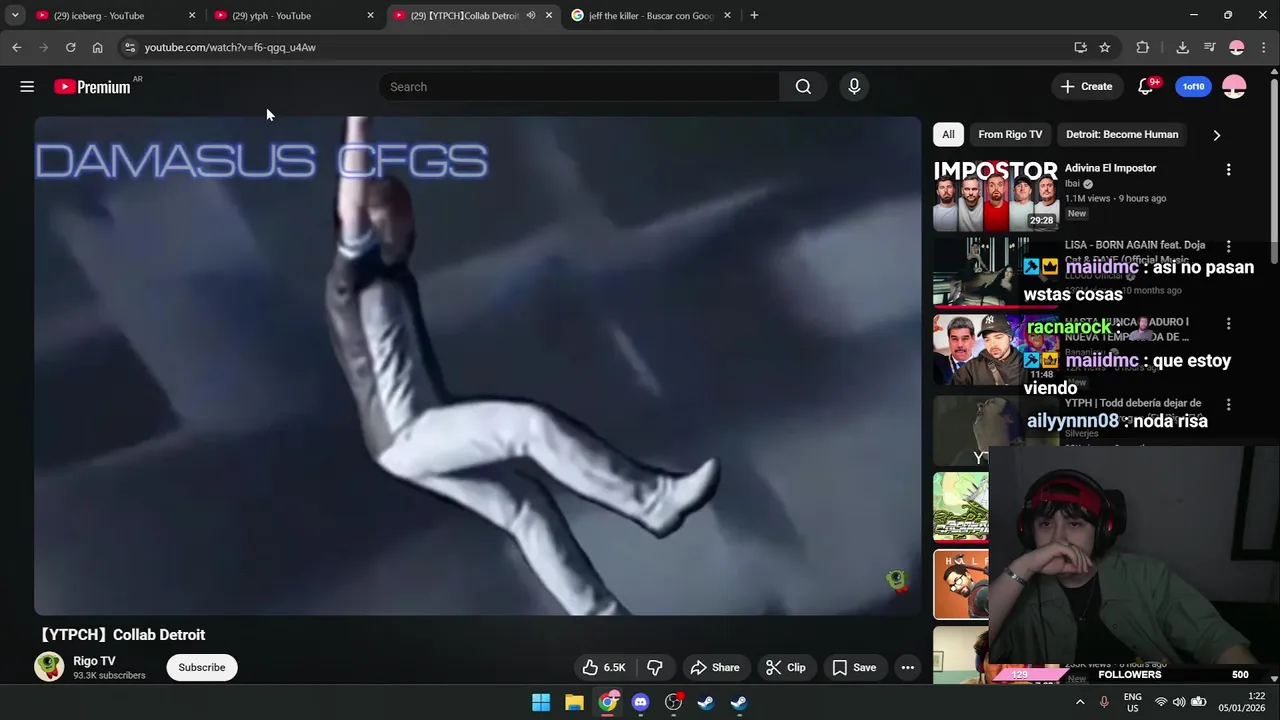The image size is (1280, 720).
Task: Click the browser address bar URL
Action: [230, 47]
